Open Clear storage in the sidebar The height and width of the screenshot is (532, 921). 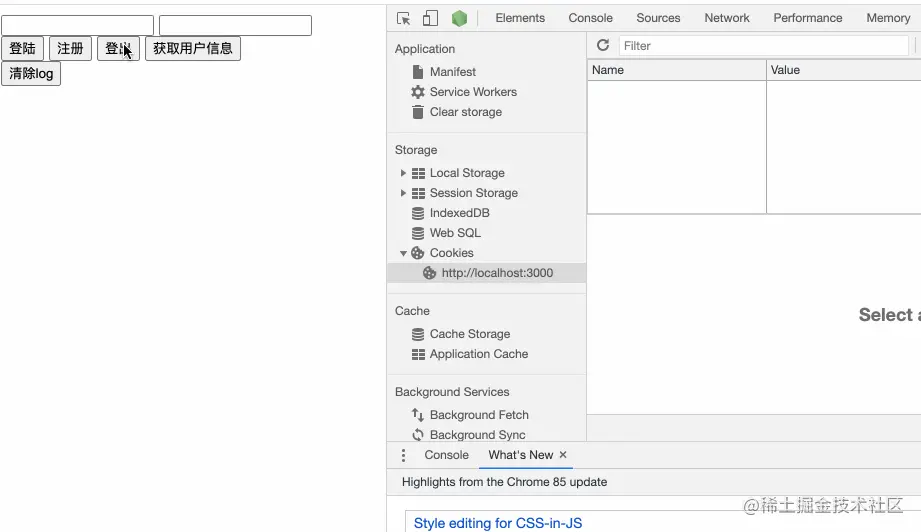[x=466, y=112]
